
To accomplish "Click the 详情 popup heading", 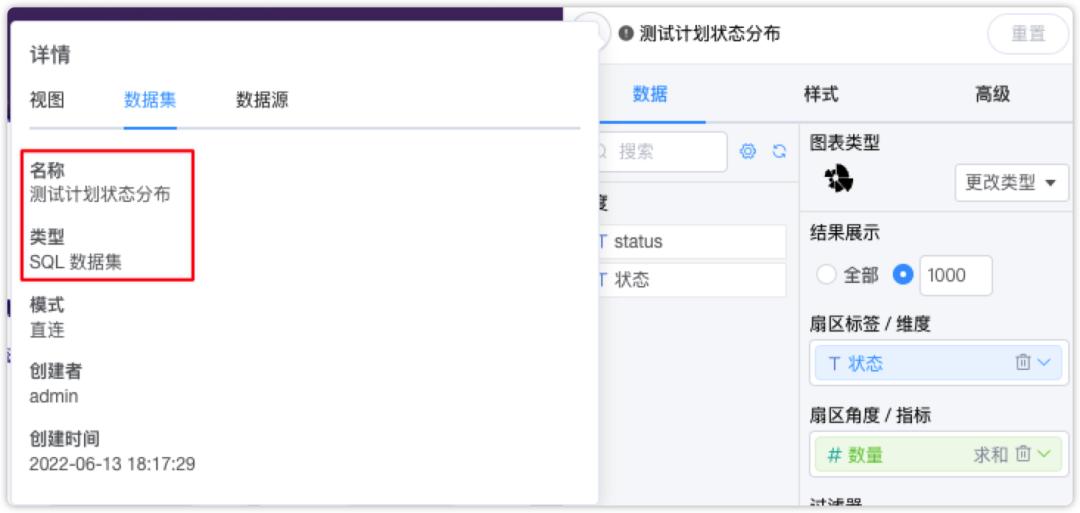I will point(50,55).
